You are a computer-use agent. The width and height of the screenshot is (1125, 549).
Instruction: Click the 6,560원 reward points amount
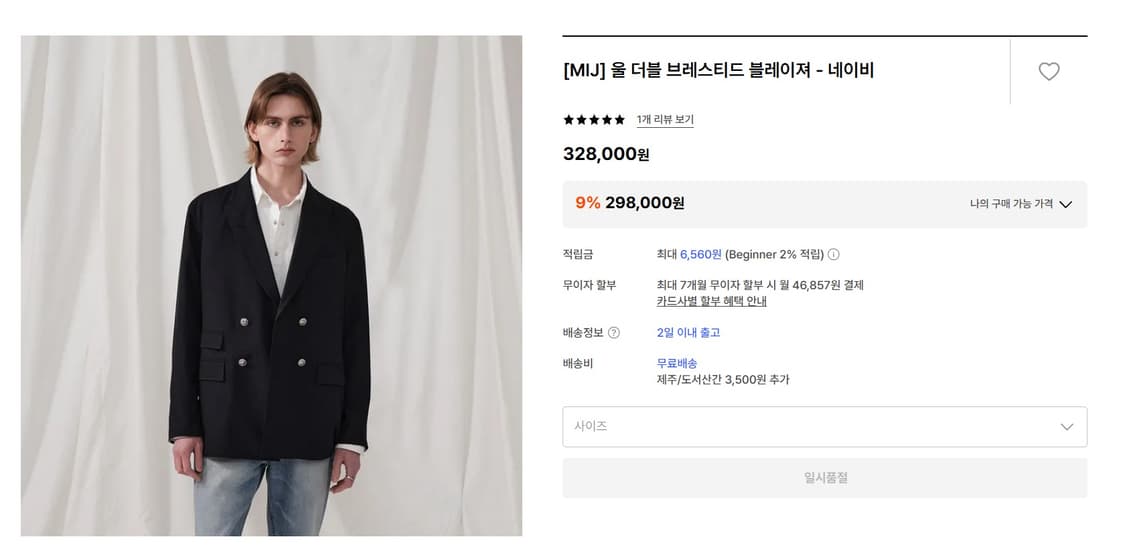(700, 254)
